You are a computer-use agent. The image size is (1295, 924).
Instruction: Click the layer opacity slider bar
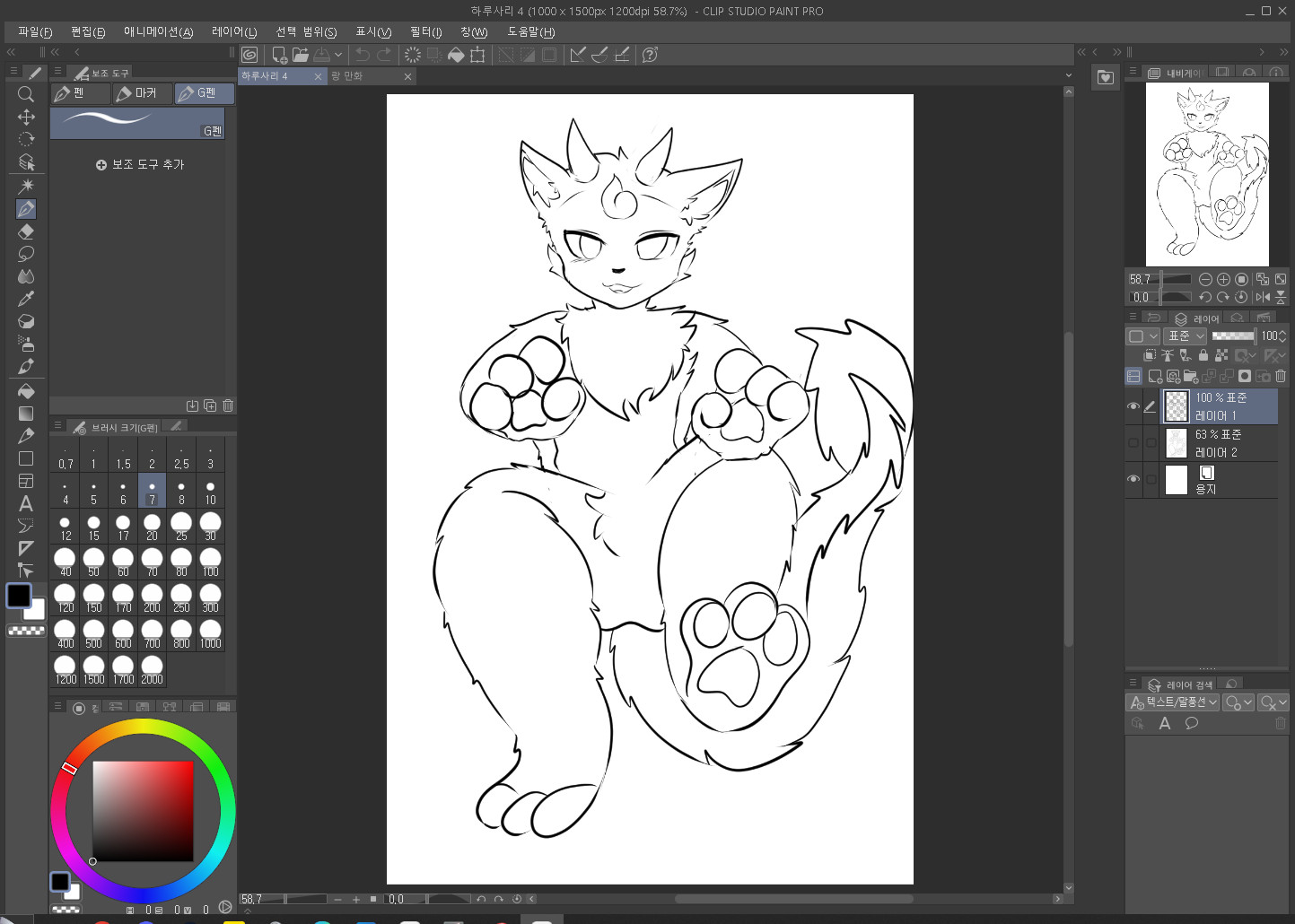pyautogui.click(x=1233, y=336)
